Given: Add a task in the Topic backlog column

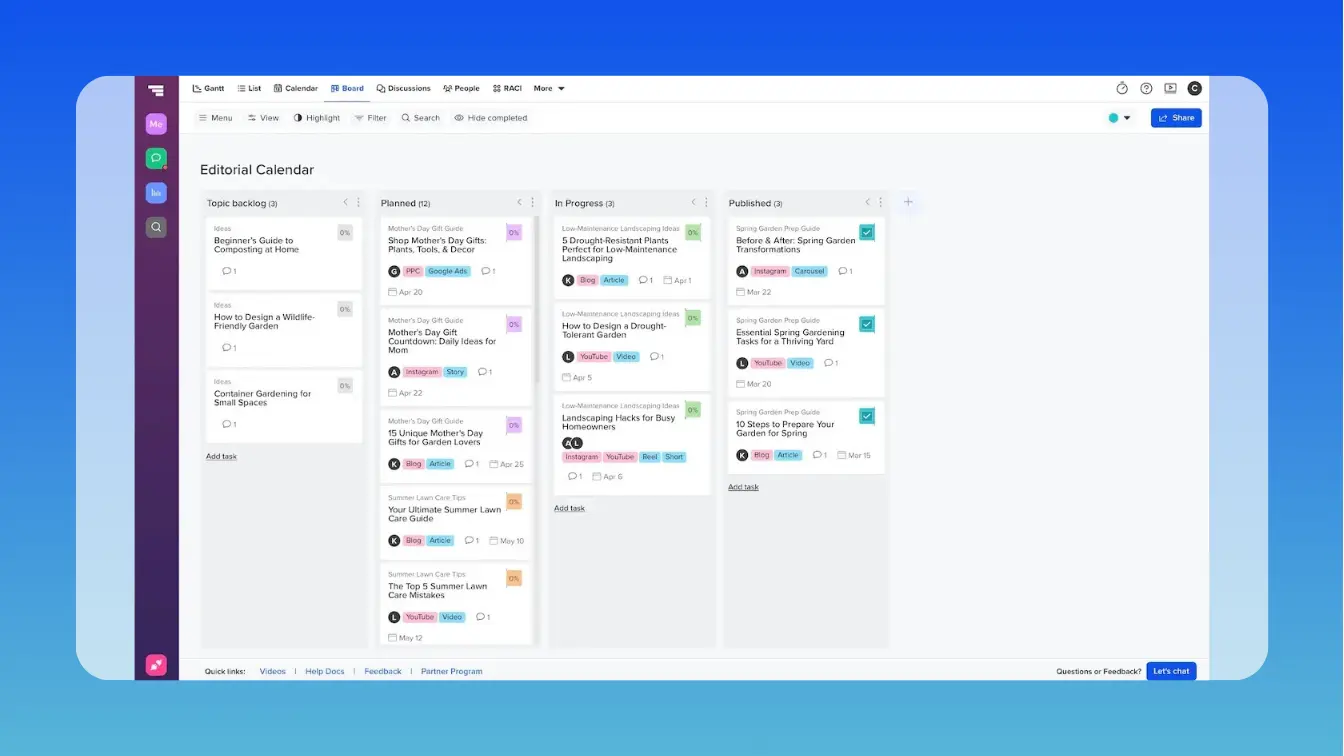Looking at the screenshot, I should coord(221,456).
